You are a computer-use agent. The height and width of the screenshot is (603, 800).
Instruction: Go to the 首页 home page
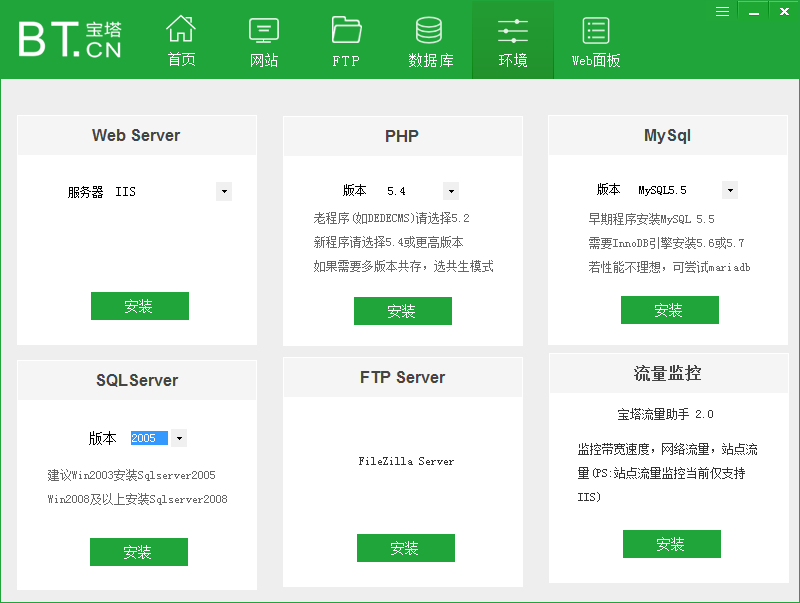(181, 41)
